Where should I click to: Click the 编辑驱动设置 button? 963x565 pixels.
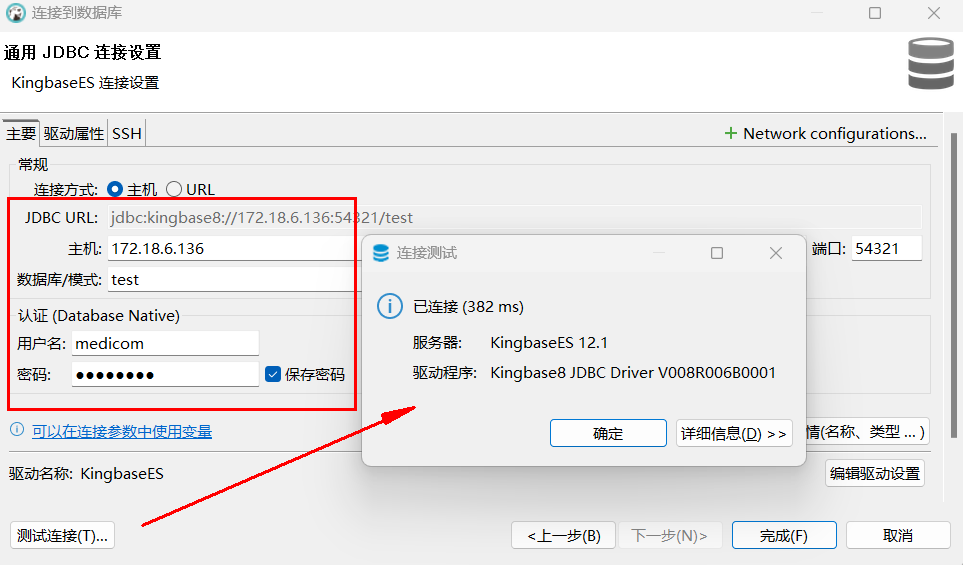coord(875,473)
